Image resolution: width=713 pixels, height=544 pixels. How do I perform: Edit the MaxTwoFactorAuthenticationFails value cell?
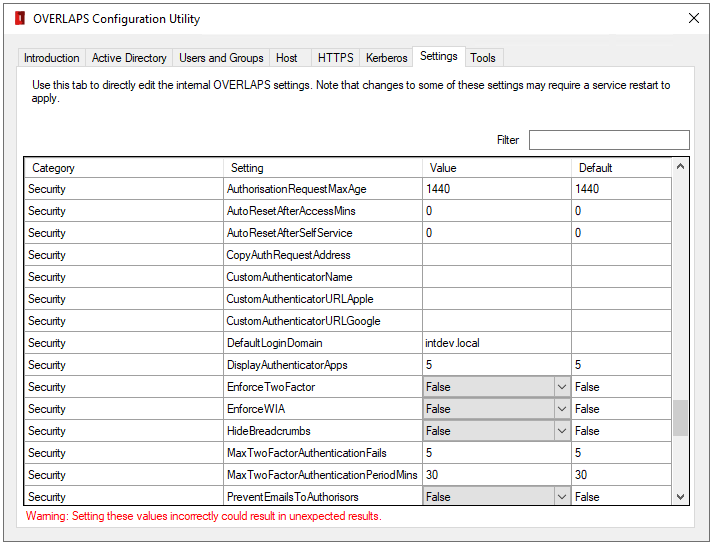point(497,453)
